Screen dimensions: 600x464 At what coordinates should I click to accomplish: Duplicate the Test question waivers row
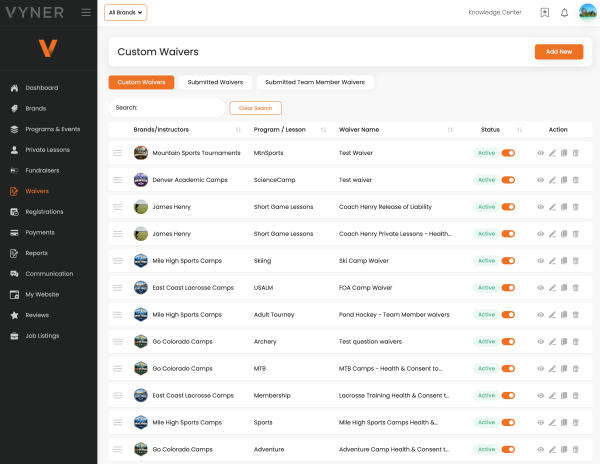[564, 342]
